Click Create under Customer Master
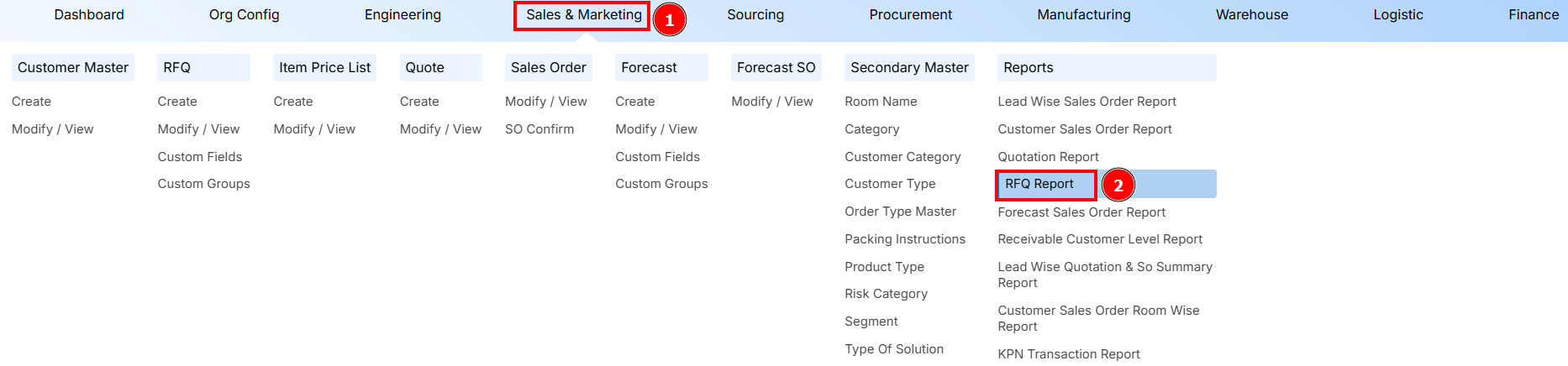This screenshot has width=1568, height=366. click(x=32, y=102)
